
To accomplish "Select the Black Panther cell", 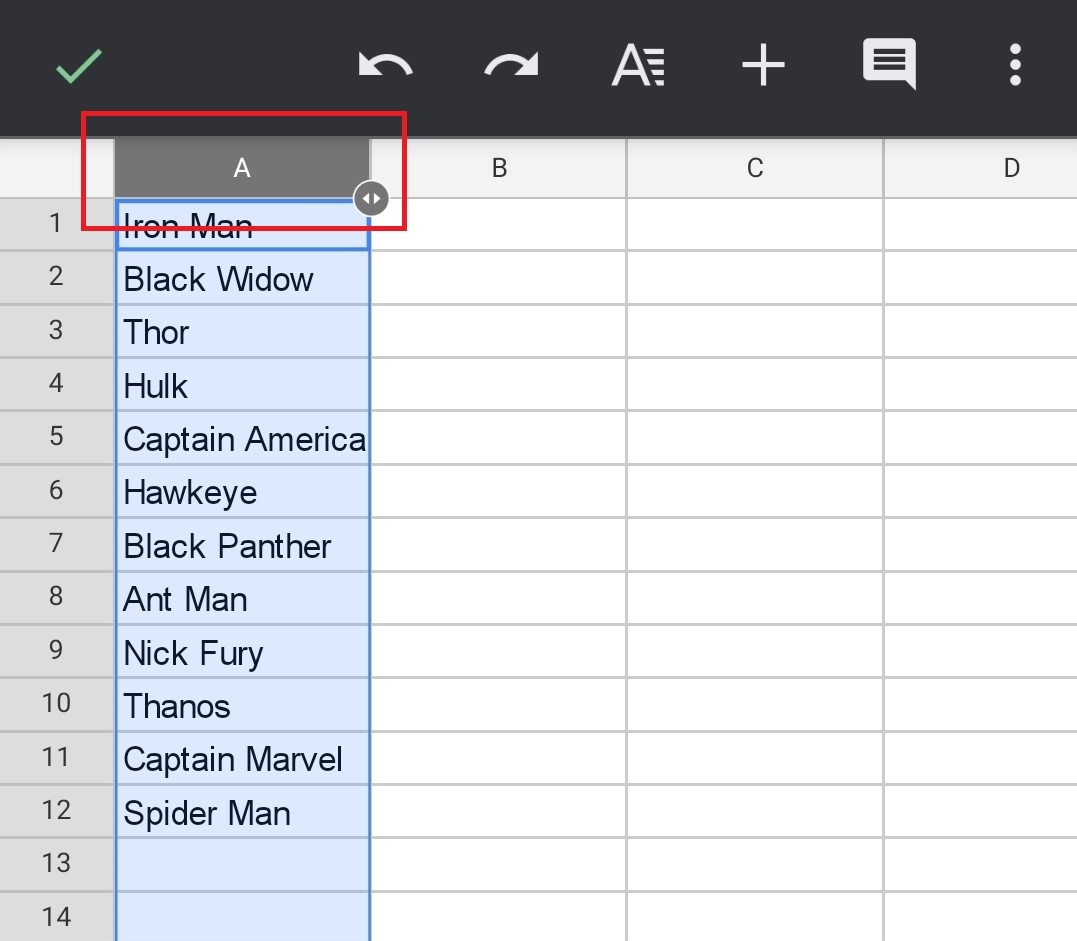I will (x=242, y=545).
